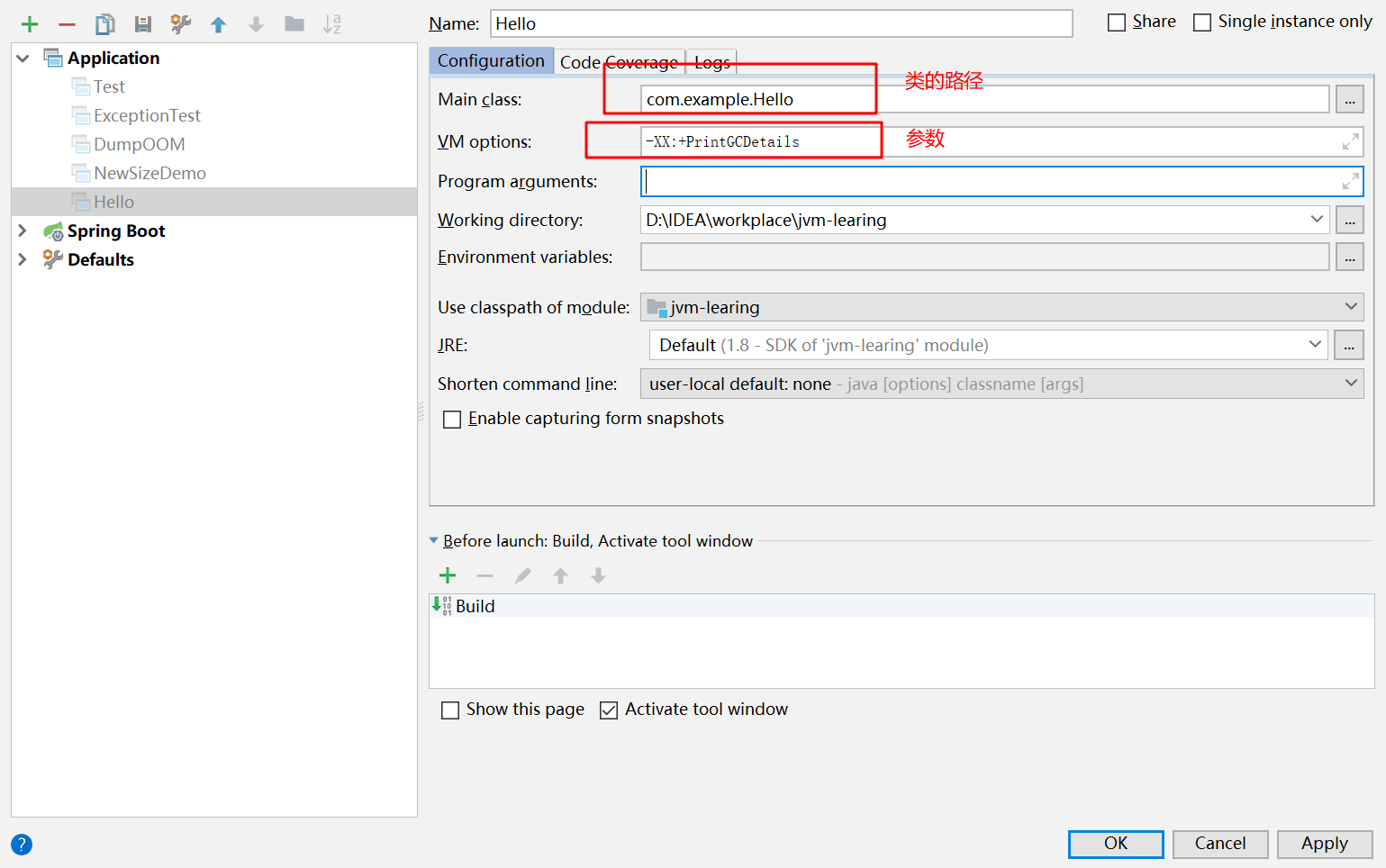Toggle the Share checkbox
This screenshot has height=868, width=1386.
click(x=1117, y=22)
